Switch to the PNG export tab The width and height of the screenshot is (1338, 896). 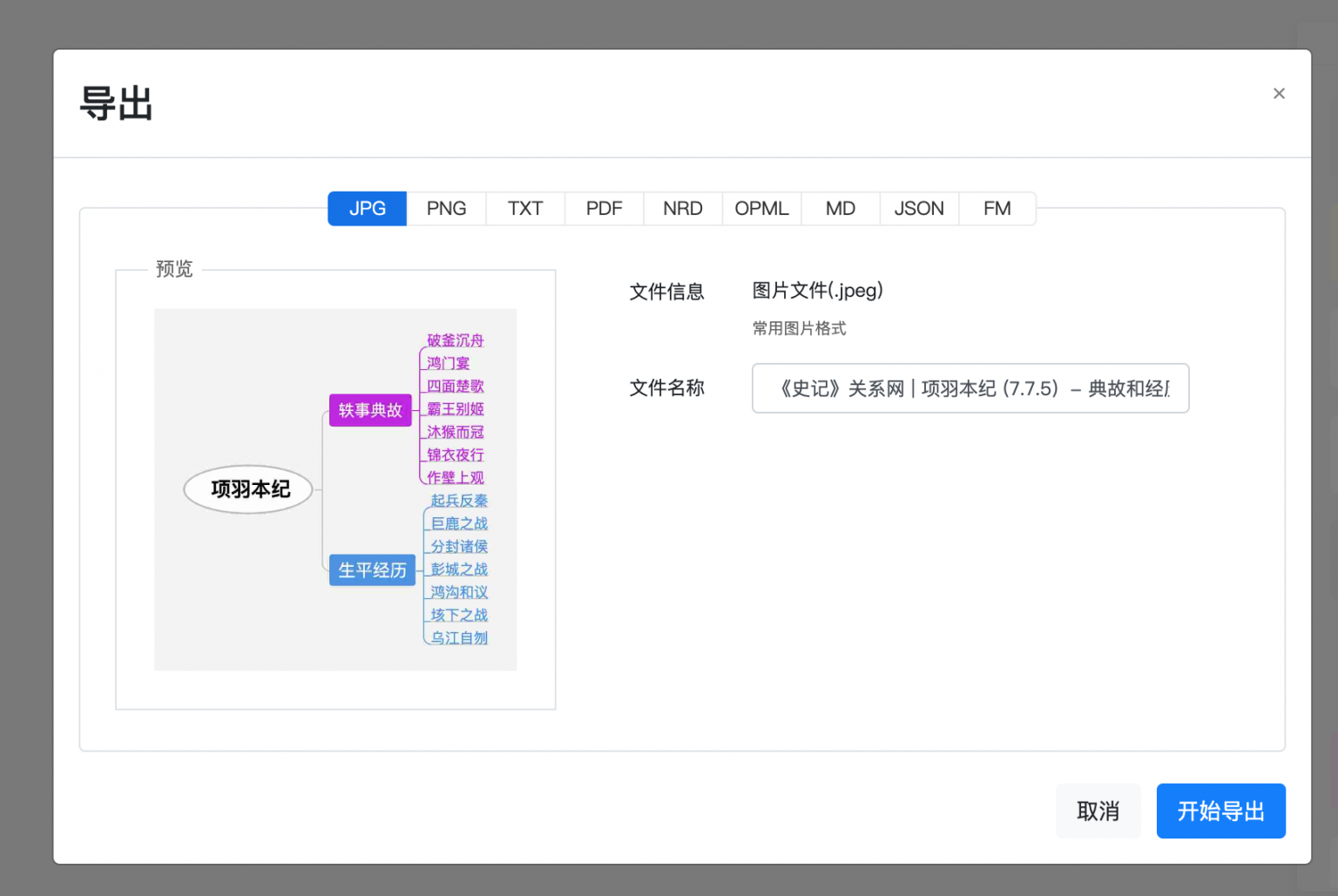point(446,208)
